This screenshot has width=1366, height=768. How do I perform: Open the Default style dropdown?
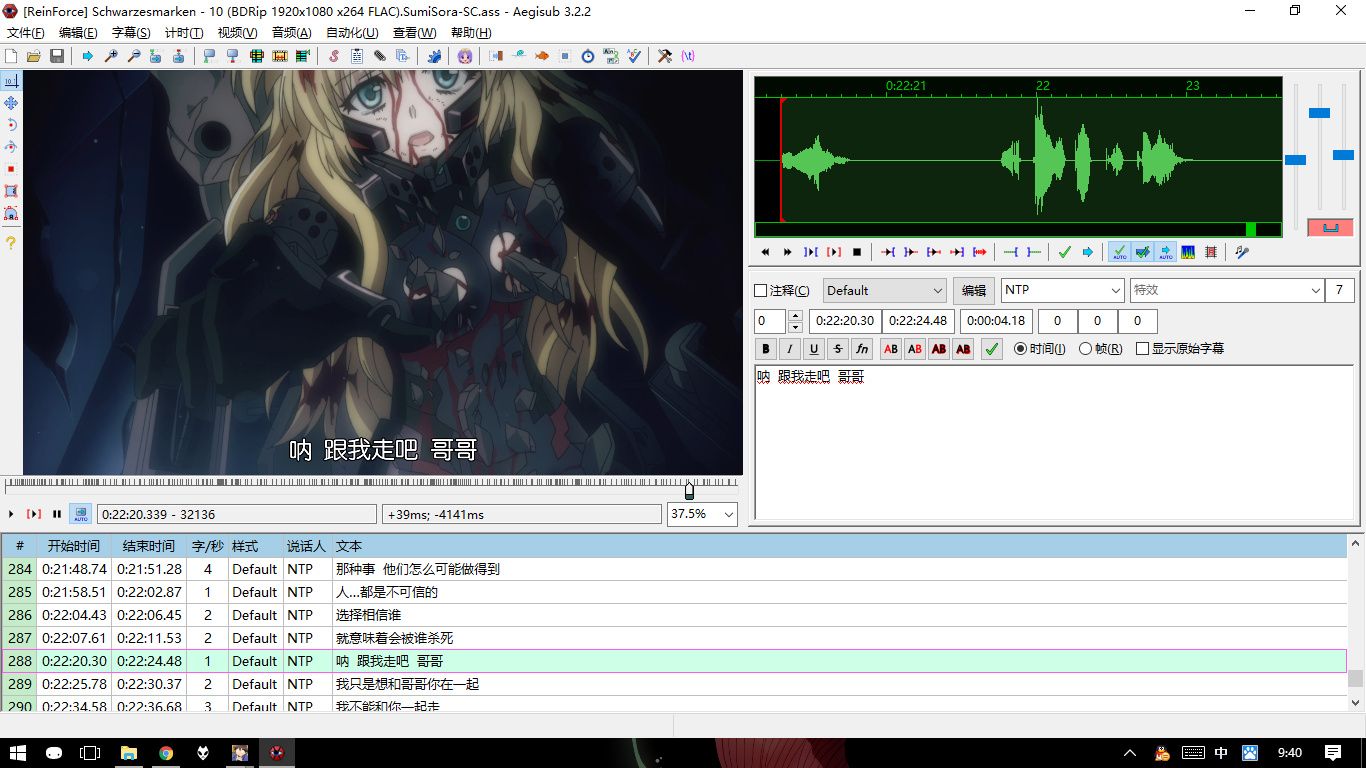tap(885, 291)
